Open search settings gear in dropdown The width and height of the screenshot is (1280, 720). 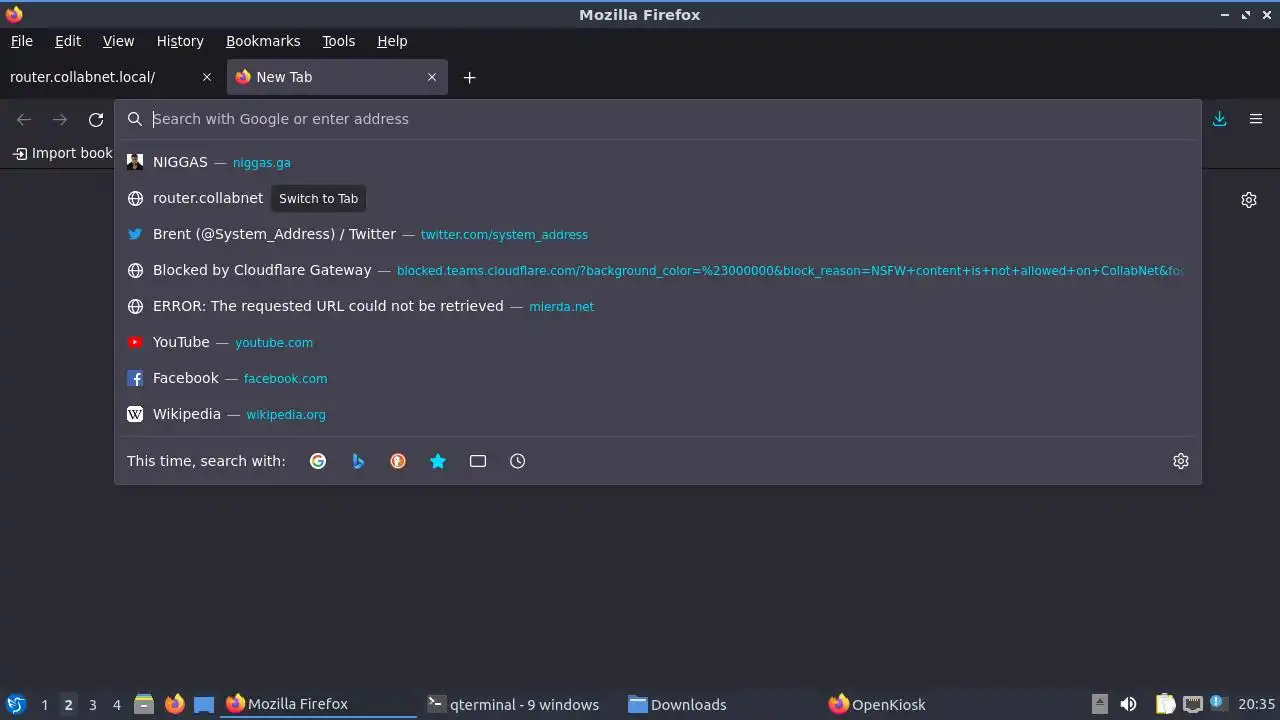(x=1181, y=461)
